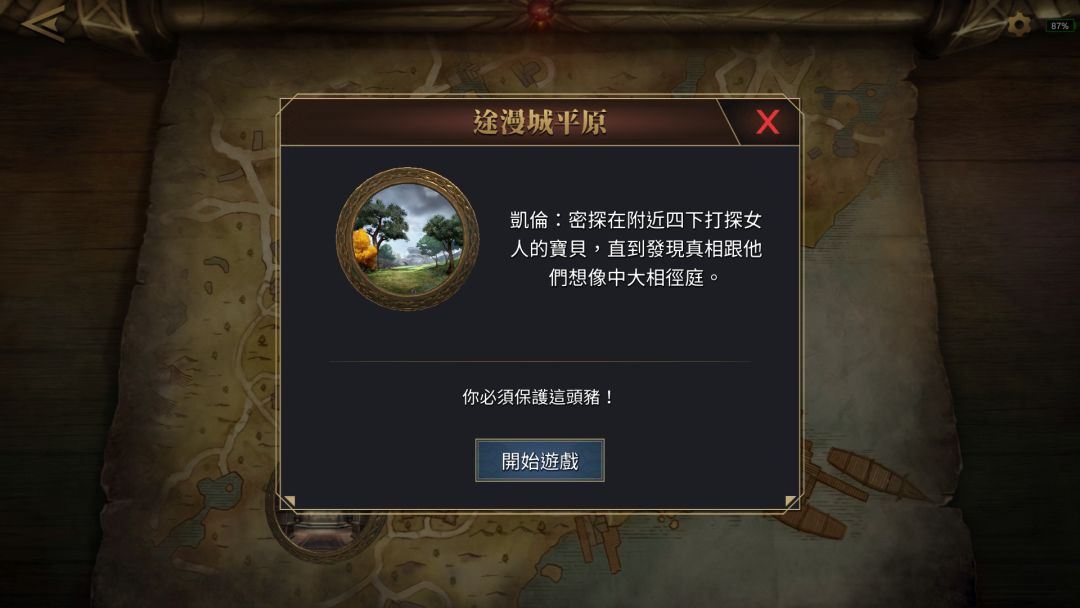Click the 你必須保護這頭豬 objective text
The width and height of the screenshot is (1080, 608).
[x=538, y=397]
